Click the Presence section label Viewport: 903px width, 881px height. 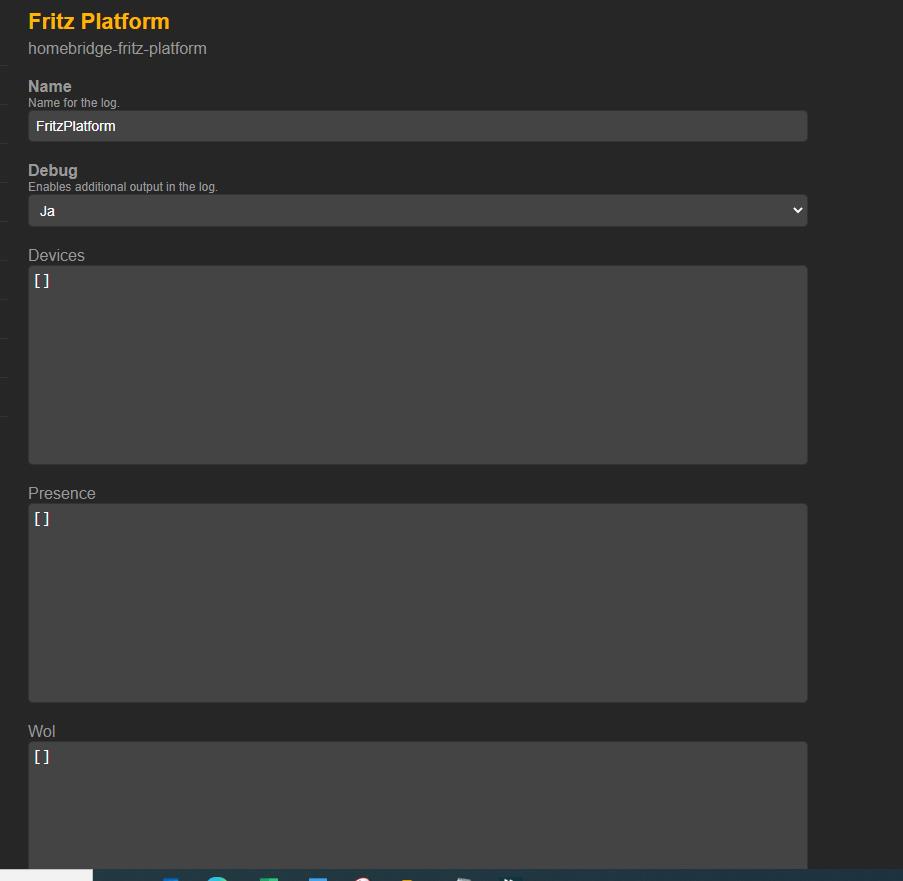pyautogui.click(x=62, y=493)
